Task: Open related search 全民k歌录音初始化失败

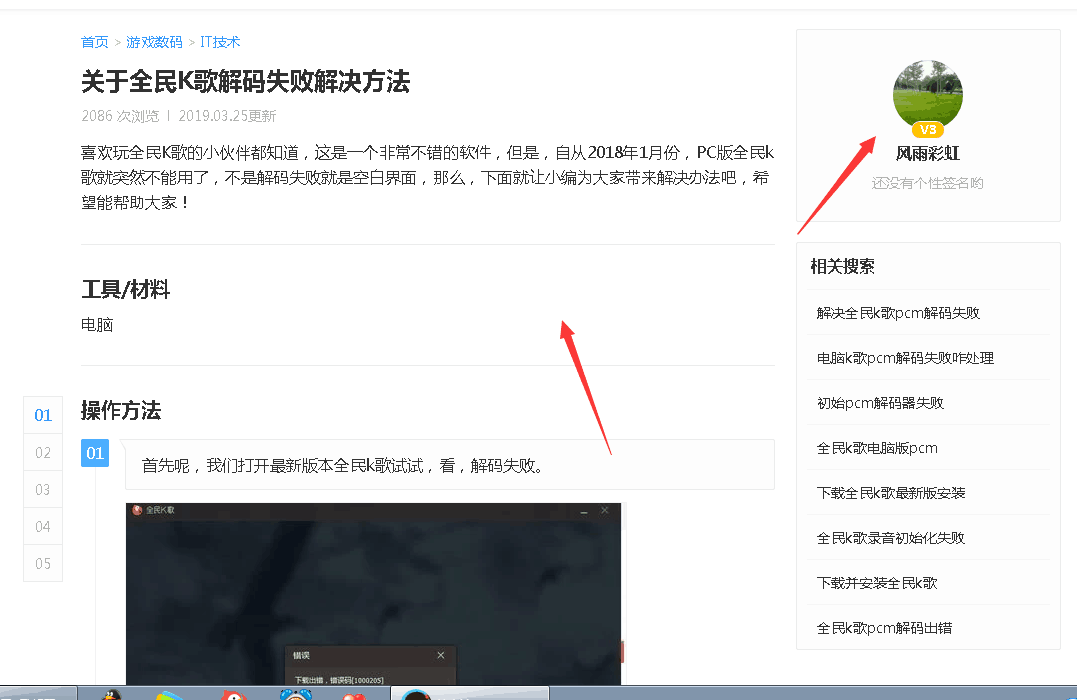Action: click(891, 538)
